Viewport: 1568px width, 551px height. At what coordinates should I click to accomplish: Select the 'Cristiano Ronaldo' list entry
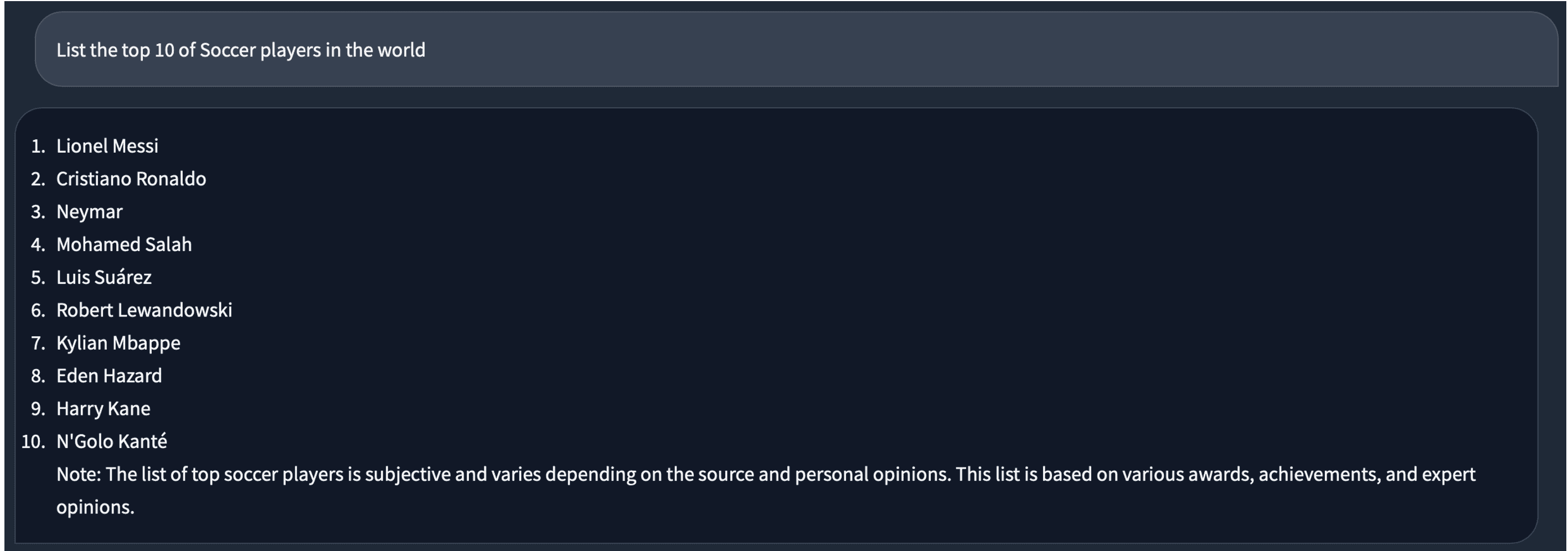pos(131,179)
